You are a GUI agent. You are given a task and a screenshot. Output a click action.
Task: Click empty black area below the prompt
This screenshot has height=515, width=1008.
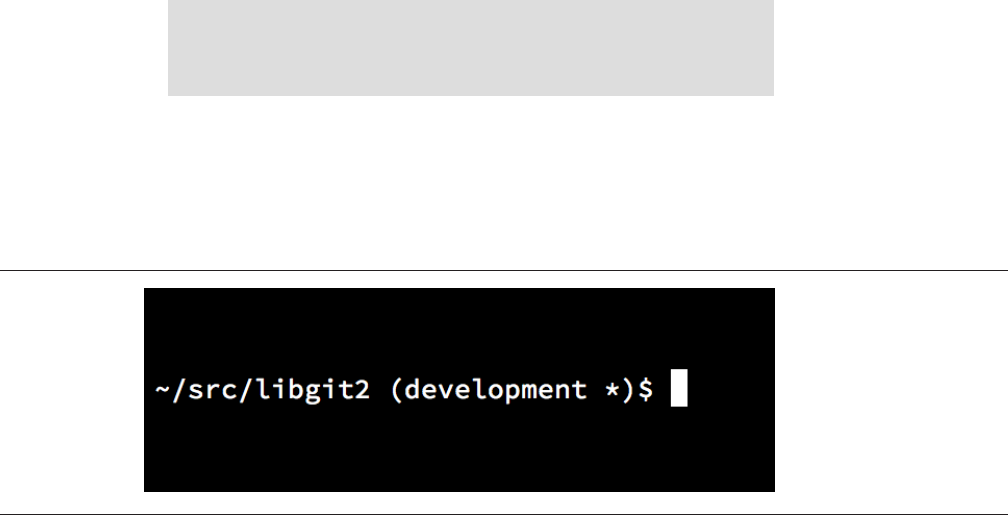click(460, 455)
